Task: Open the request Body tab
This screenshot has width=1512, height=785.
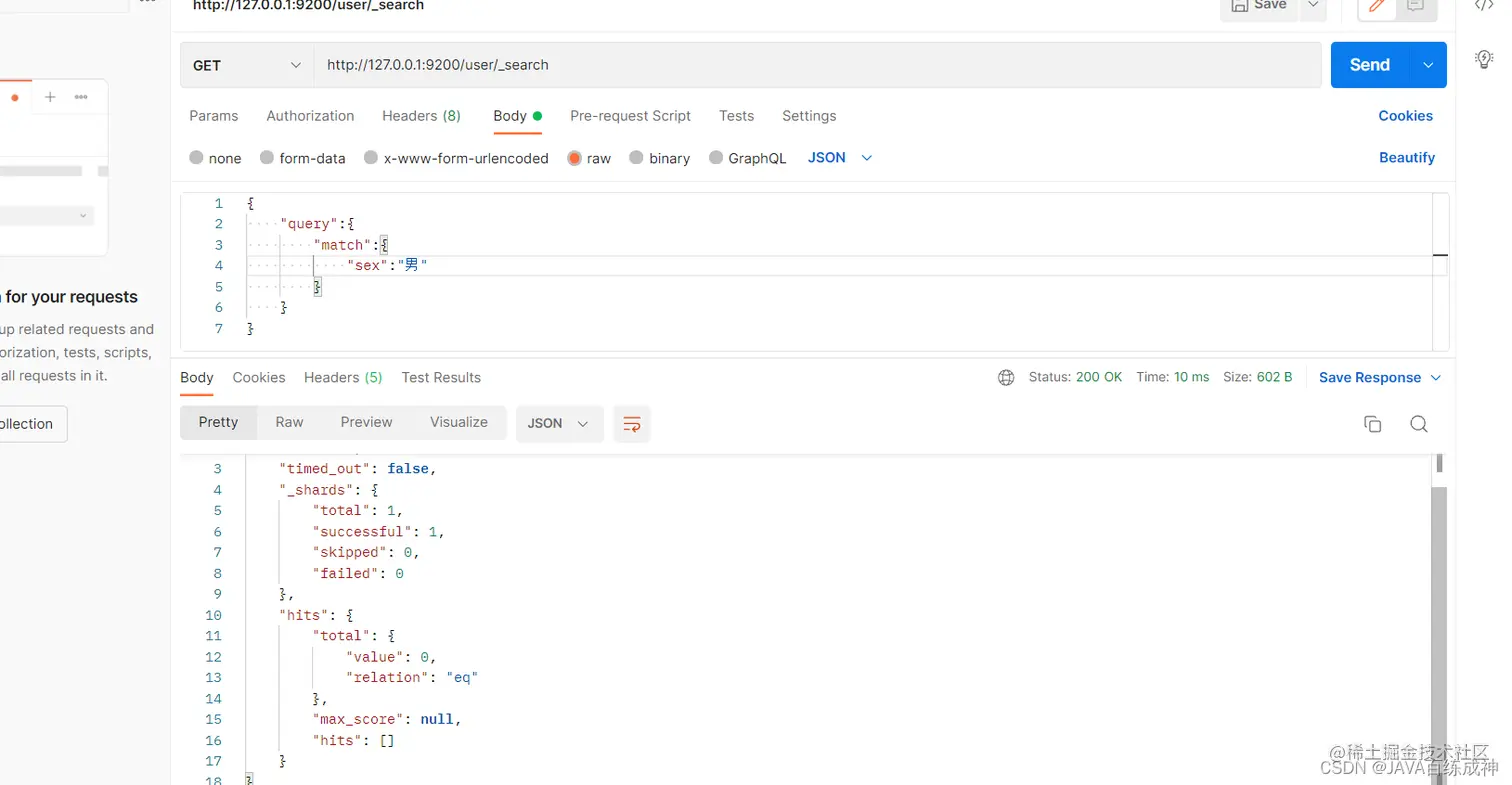Action: coord(517,116)
